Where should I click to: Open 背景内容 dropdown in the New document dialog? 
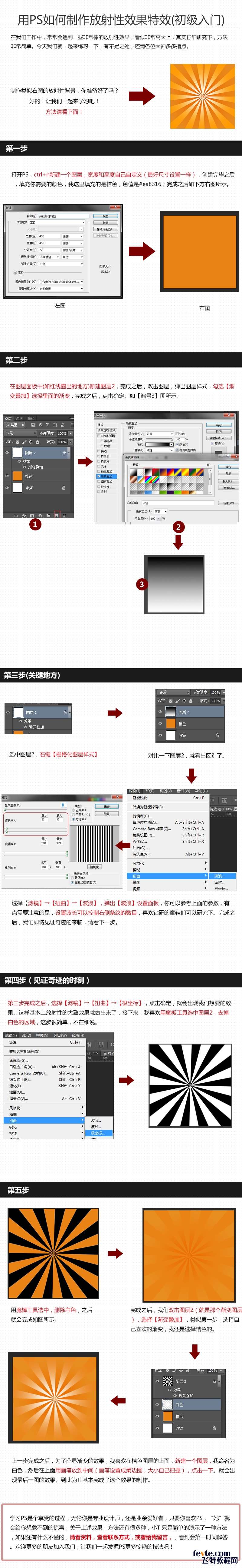coord(61,264)
